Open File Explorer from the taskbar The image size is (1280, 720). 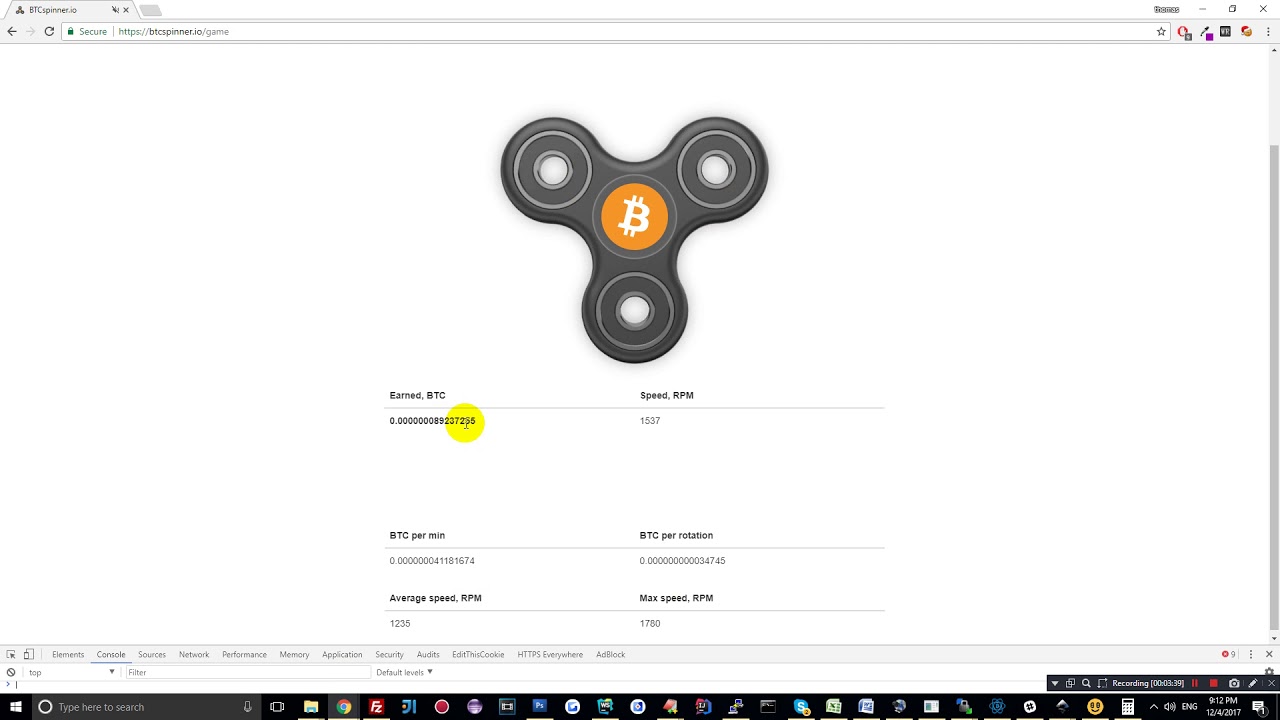tap(311, 707)
